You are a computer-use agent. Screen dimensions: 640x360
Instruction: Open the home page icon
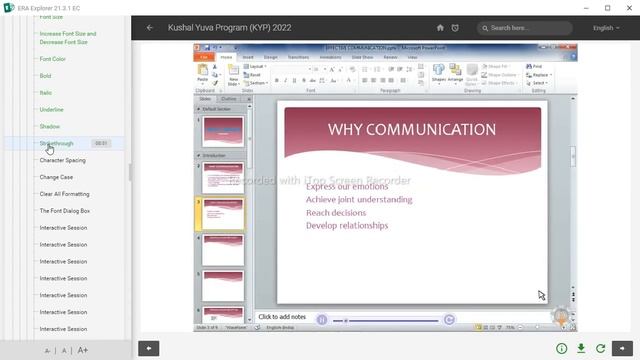[440, 28]
